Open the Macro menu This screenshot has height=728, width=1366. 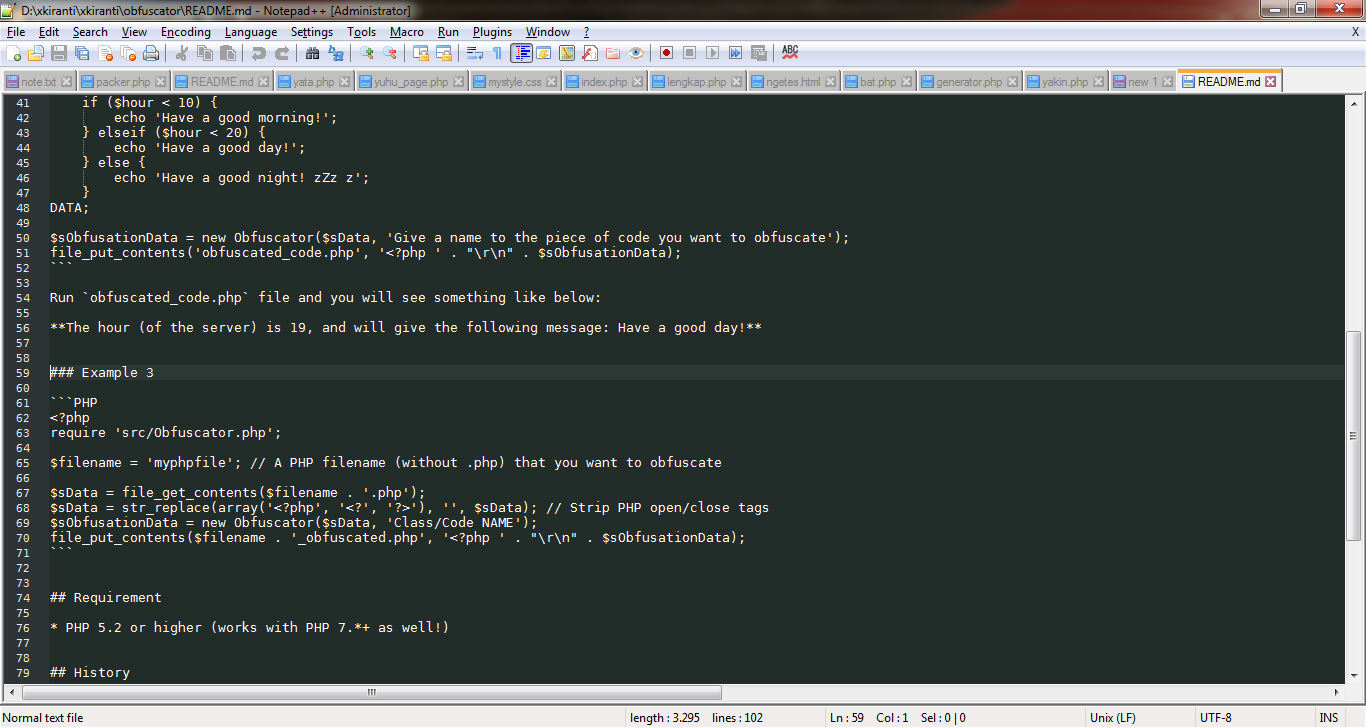[407, 32]
